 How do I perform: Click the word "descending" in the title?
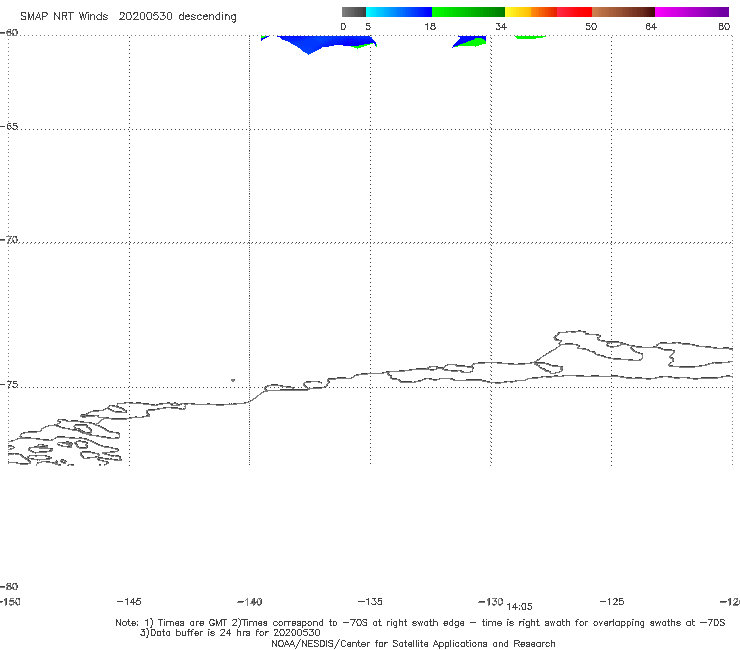coord(208,17)
